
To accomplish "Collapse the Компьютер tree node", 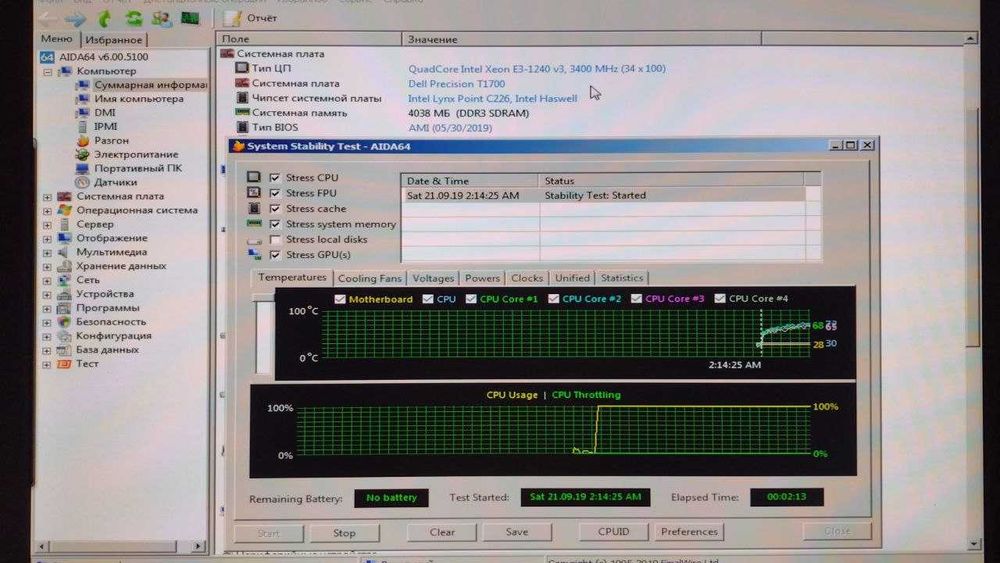I will click(48, 71).
